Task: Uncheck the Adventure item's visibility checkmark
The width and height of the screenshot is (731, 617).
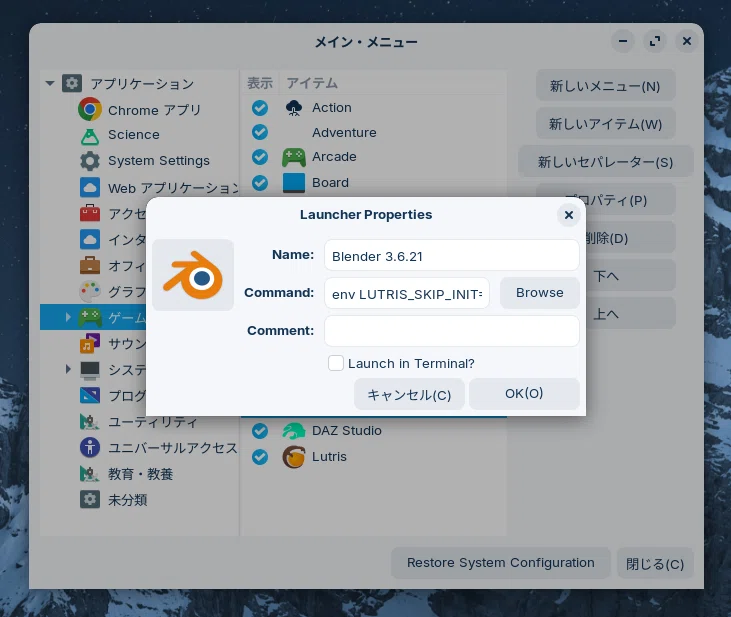Action: (260, 132)
